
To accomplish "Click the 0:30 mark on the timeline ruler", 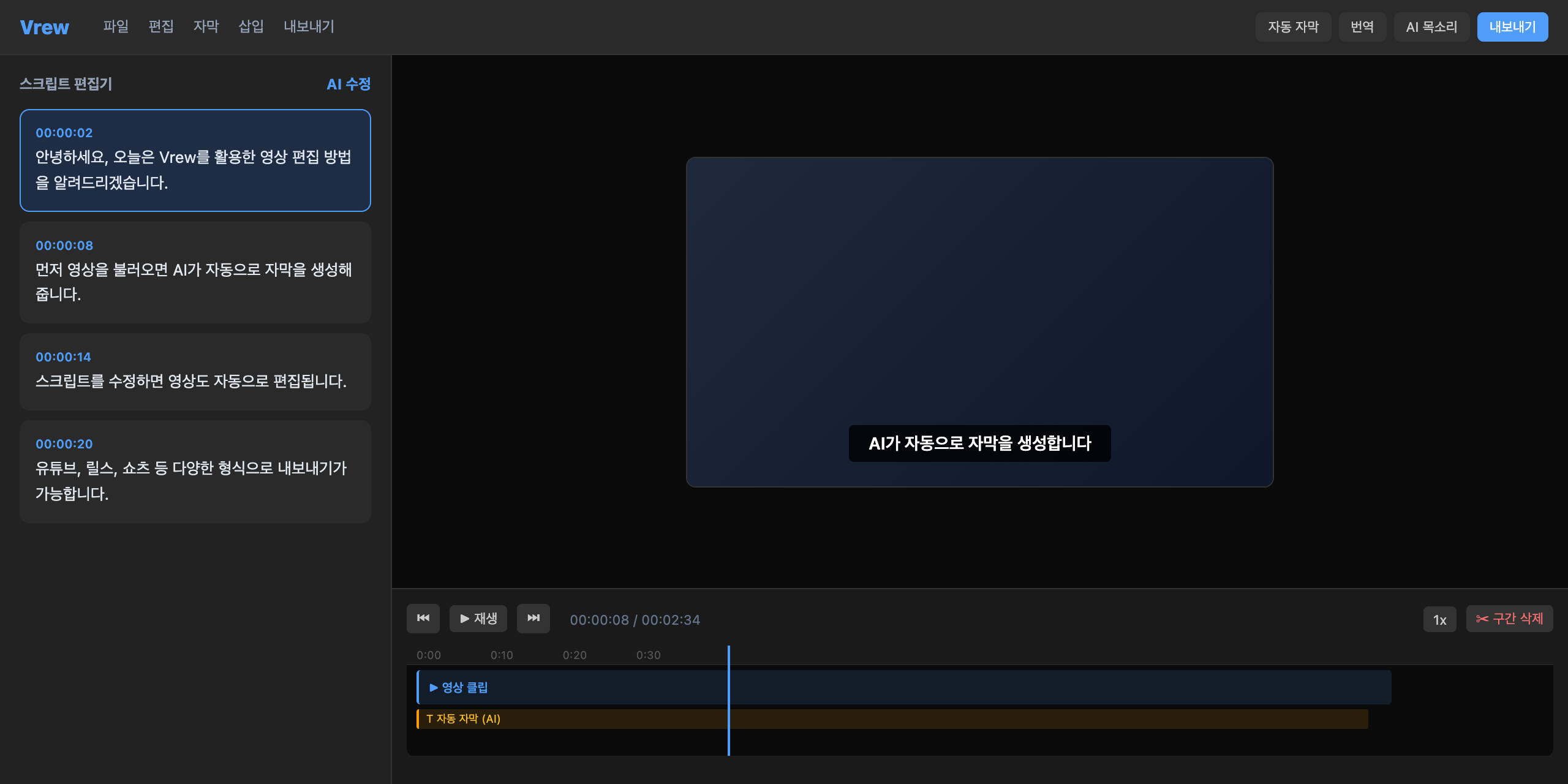I will click(x=649, y=655).
